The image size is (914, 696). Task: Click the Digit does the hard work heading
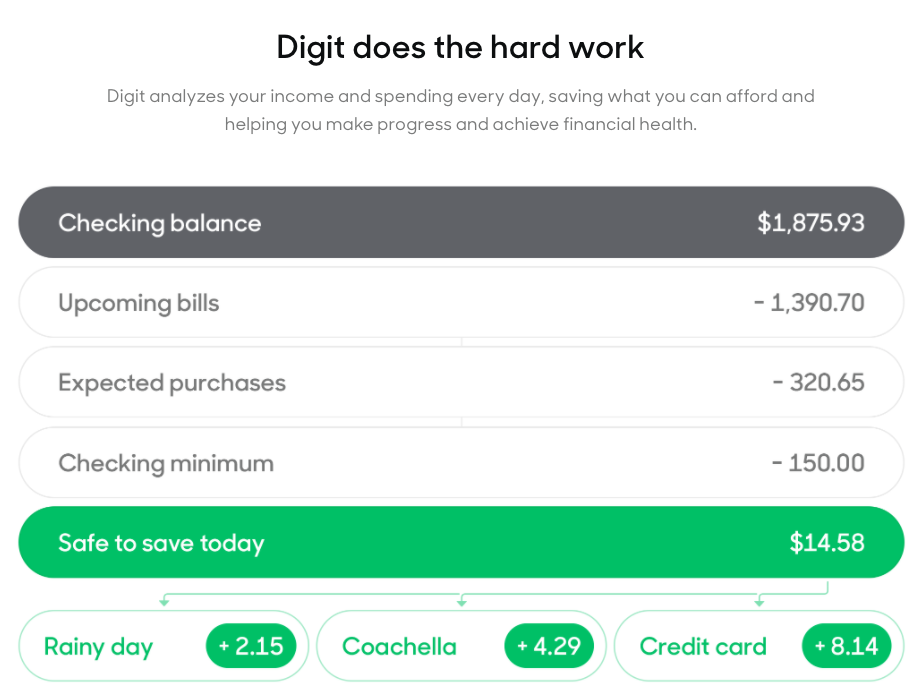point(460,47)
